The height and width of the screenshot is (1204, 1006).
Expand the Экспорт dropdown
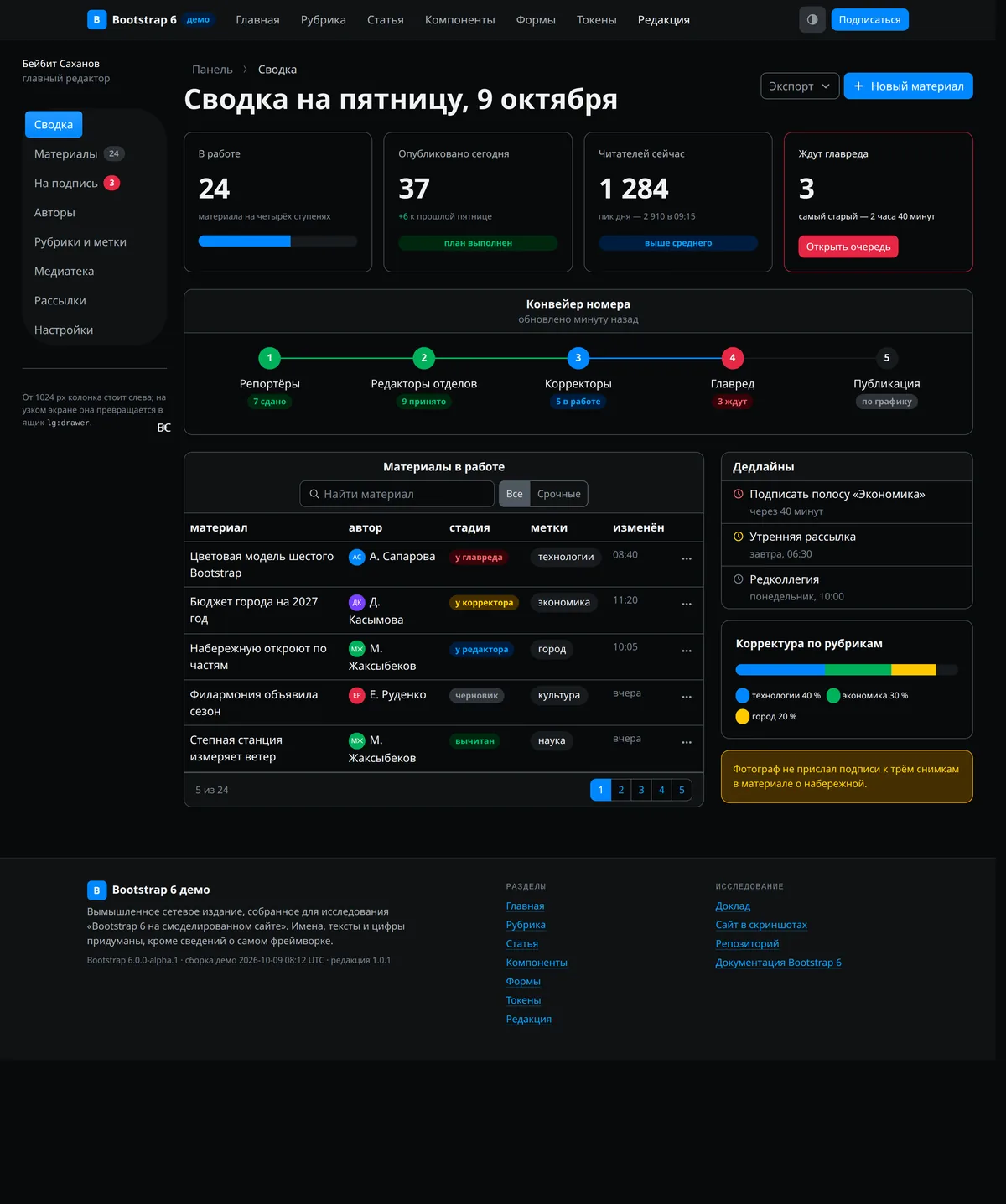point(800,86)
